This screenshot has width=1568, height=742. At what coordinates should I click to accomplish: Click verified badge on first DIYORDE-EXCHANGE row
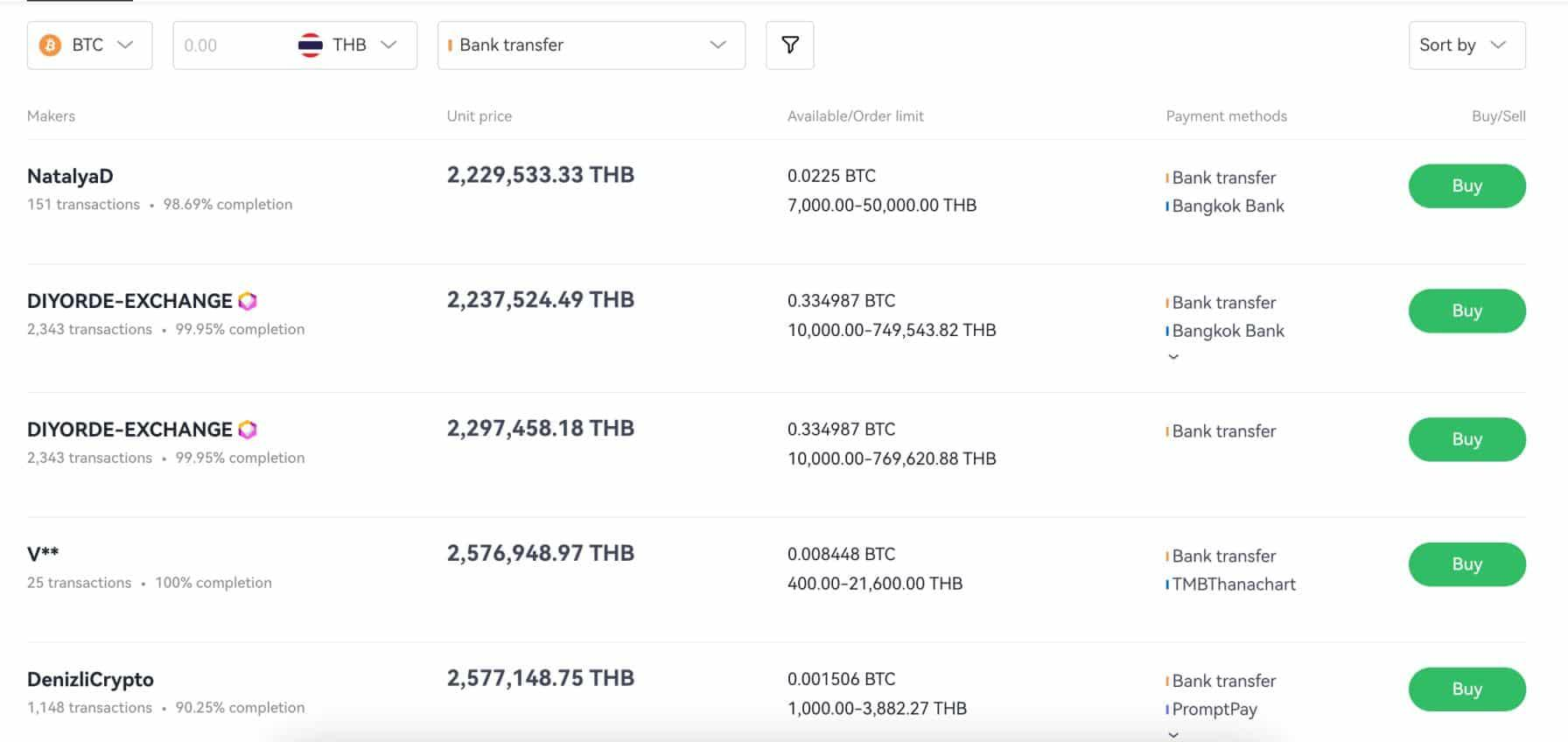point(248,301)
